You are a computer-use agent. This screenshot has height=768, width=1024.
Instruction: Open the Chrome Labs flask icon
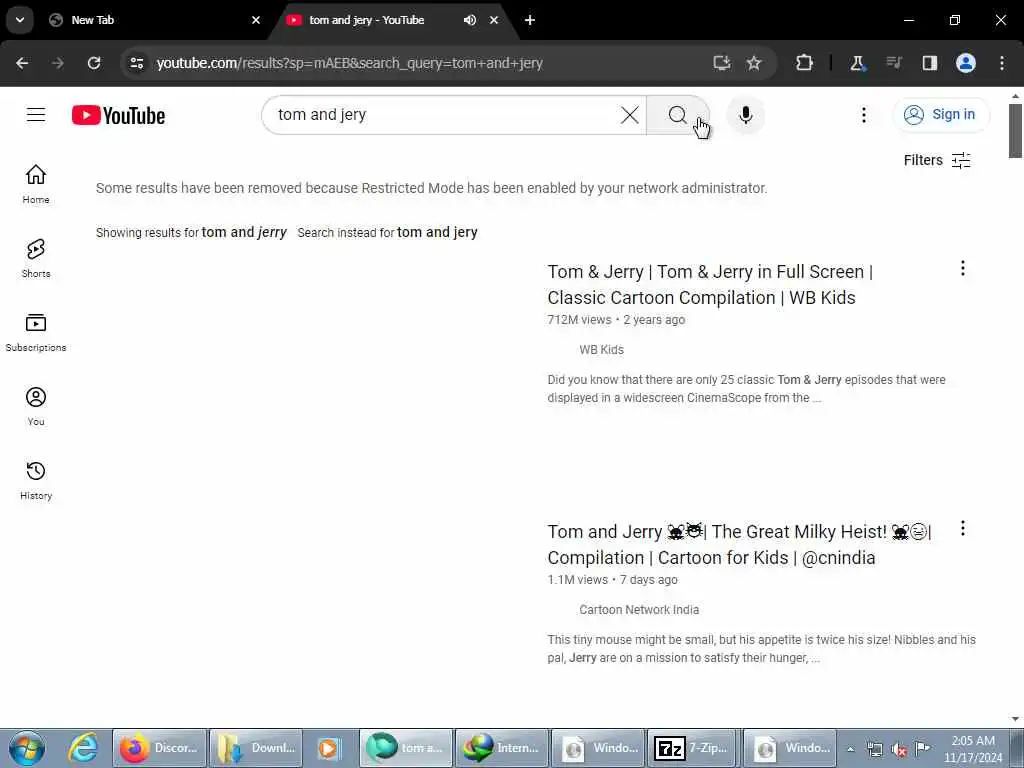[857, 63]
